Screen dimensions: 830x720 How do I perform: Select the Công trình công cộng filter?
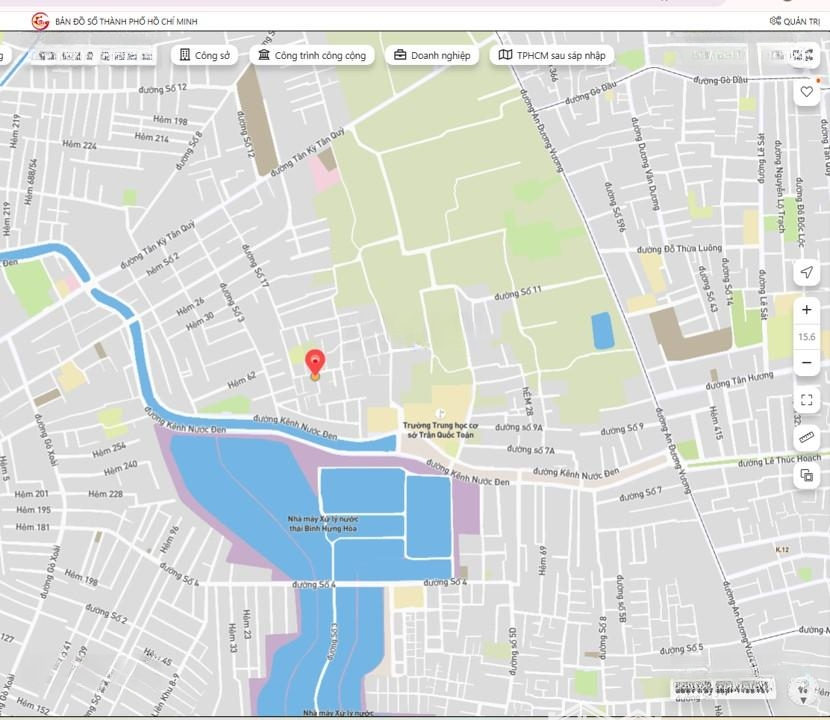click(x=311, y=56)
